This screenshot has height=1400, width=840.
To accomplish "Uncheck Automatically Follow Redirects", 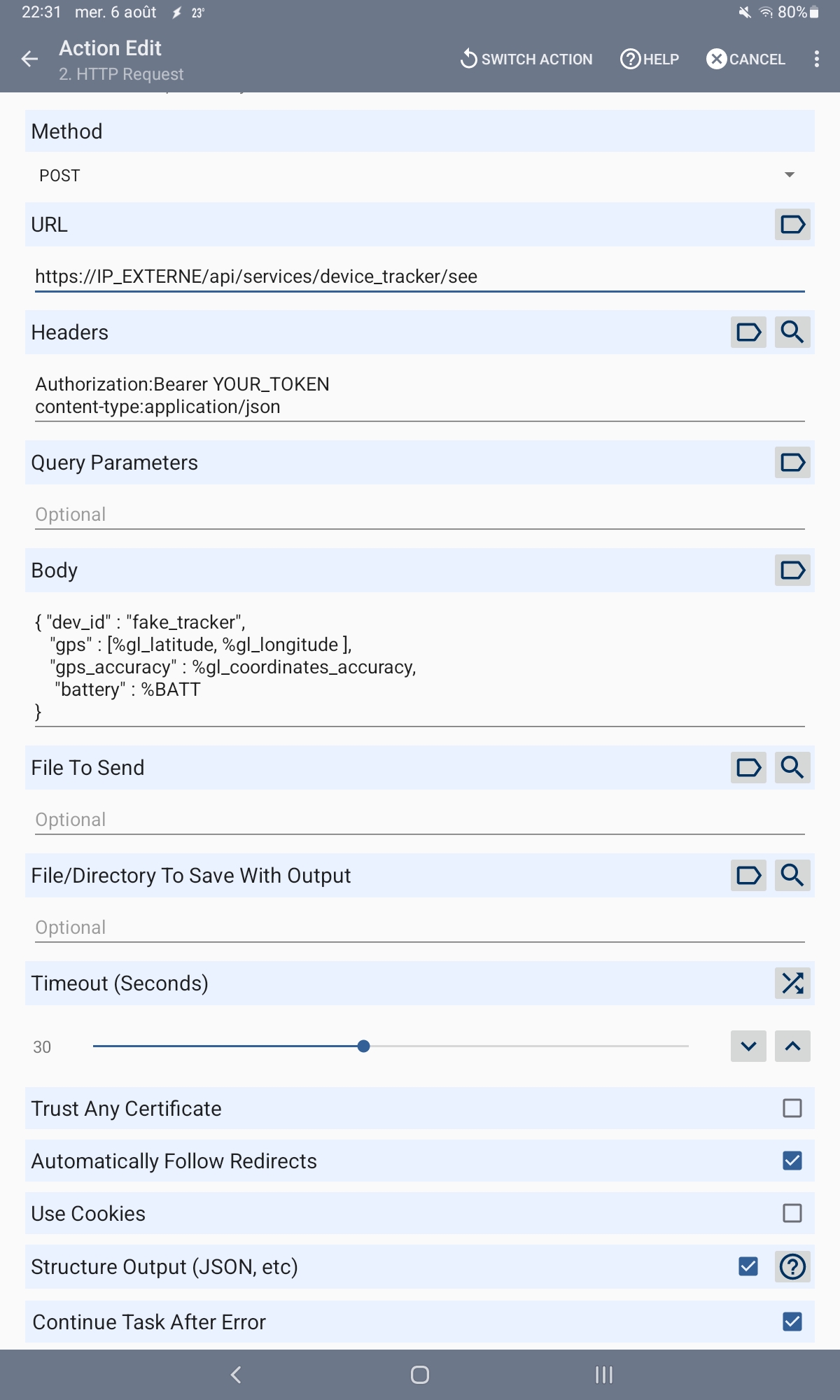I will tap(792, 1161).
